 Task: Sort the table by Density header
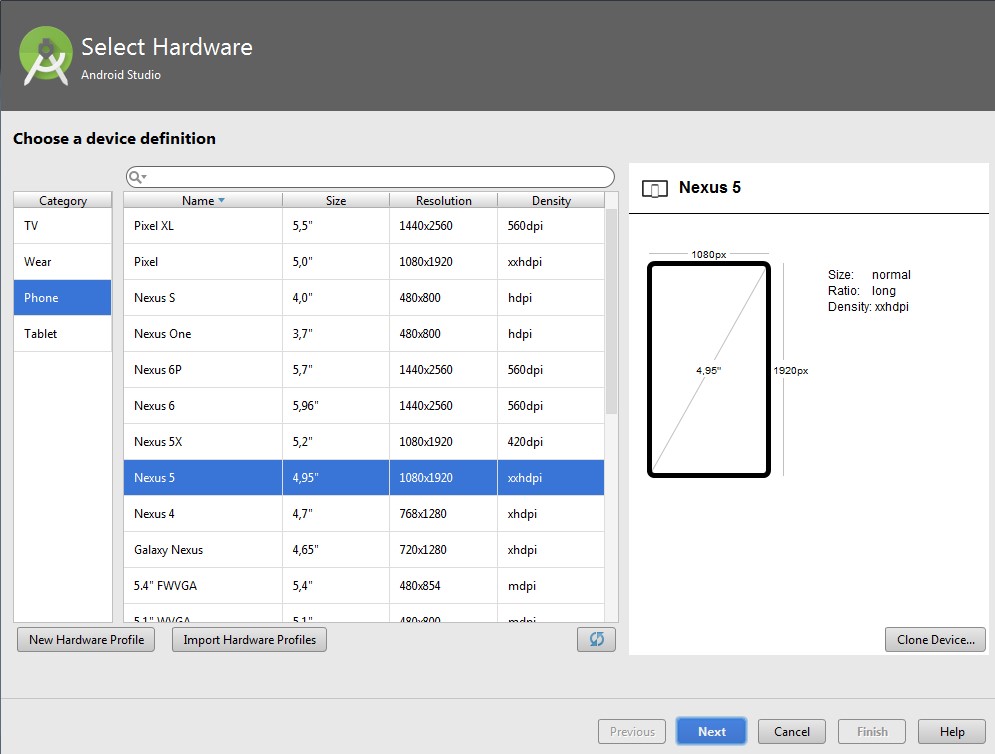pyautogui.click(x=551, y=201)
